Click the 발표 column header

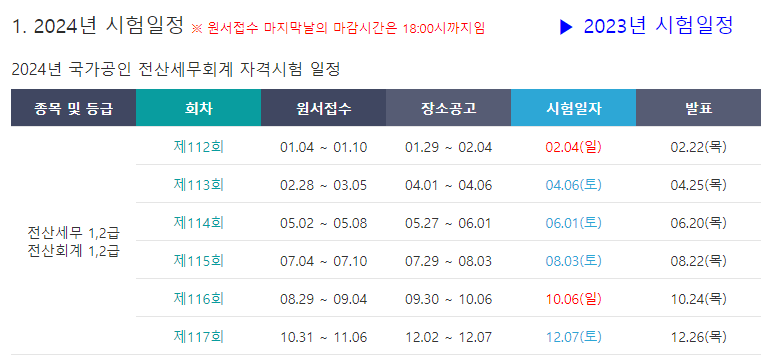(x=698, y=108)
